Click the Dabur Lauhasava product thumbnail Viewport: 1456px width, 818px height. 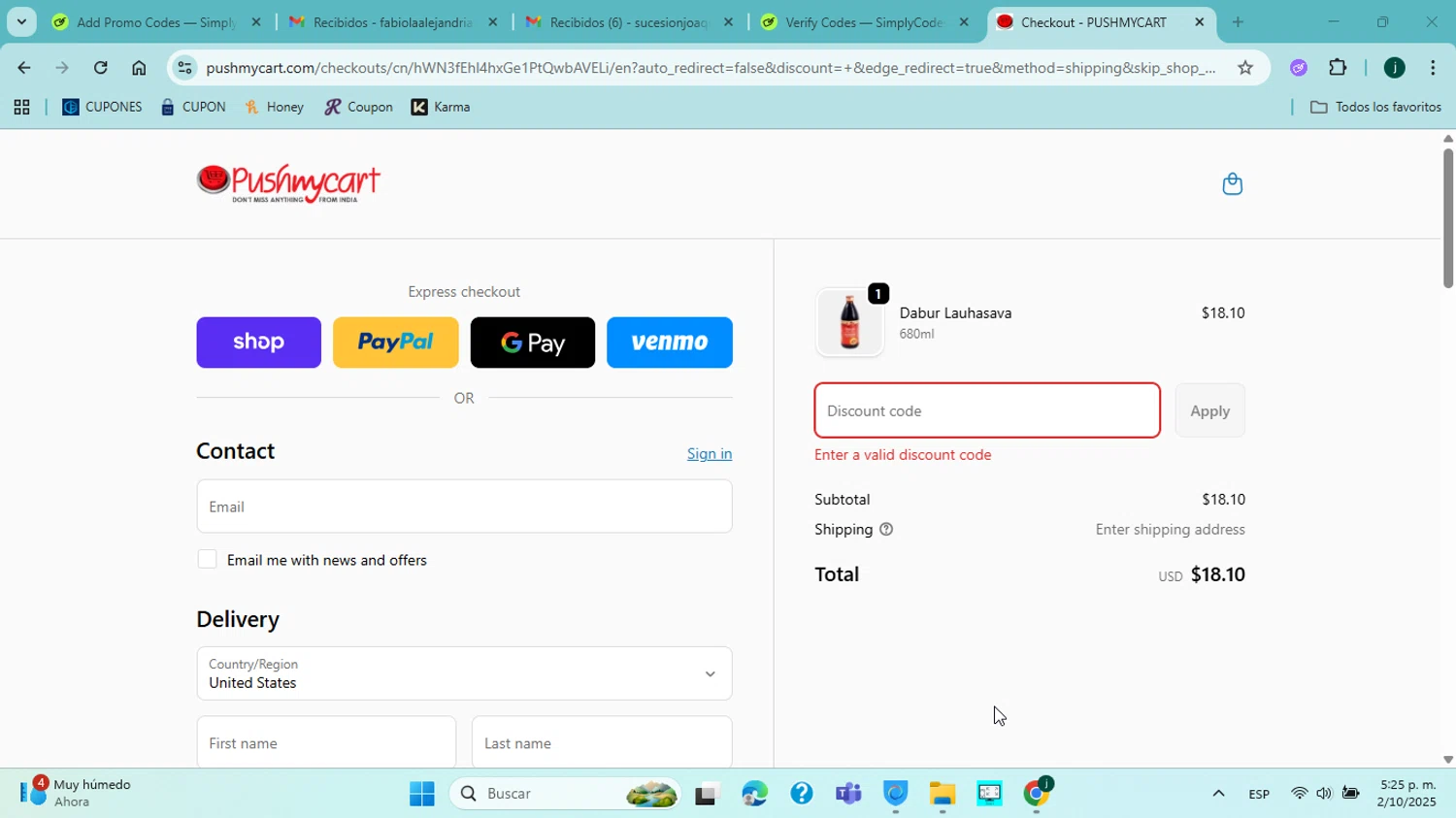[x=849, y=323]
